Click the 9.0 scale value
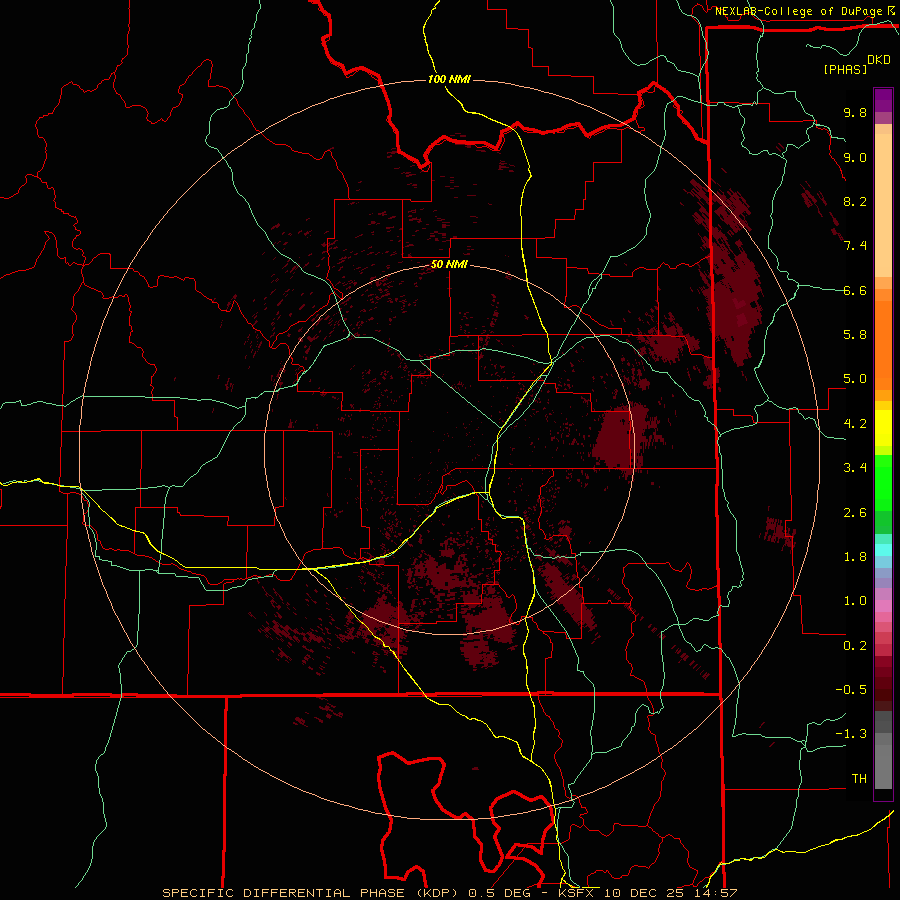 pos(855,157)
